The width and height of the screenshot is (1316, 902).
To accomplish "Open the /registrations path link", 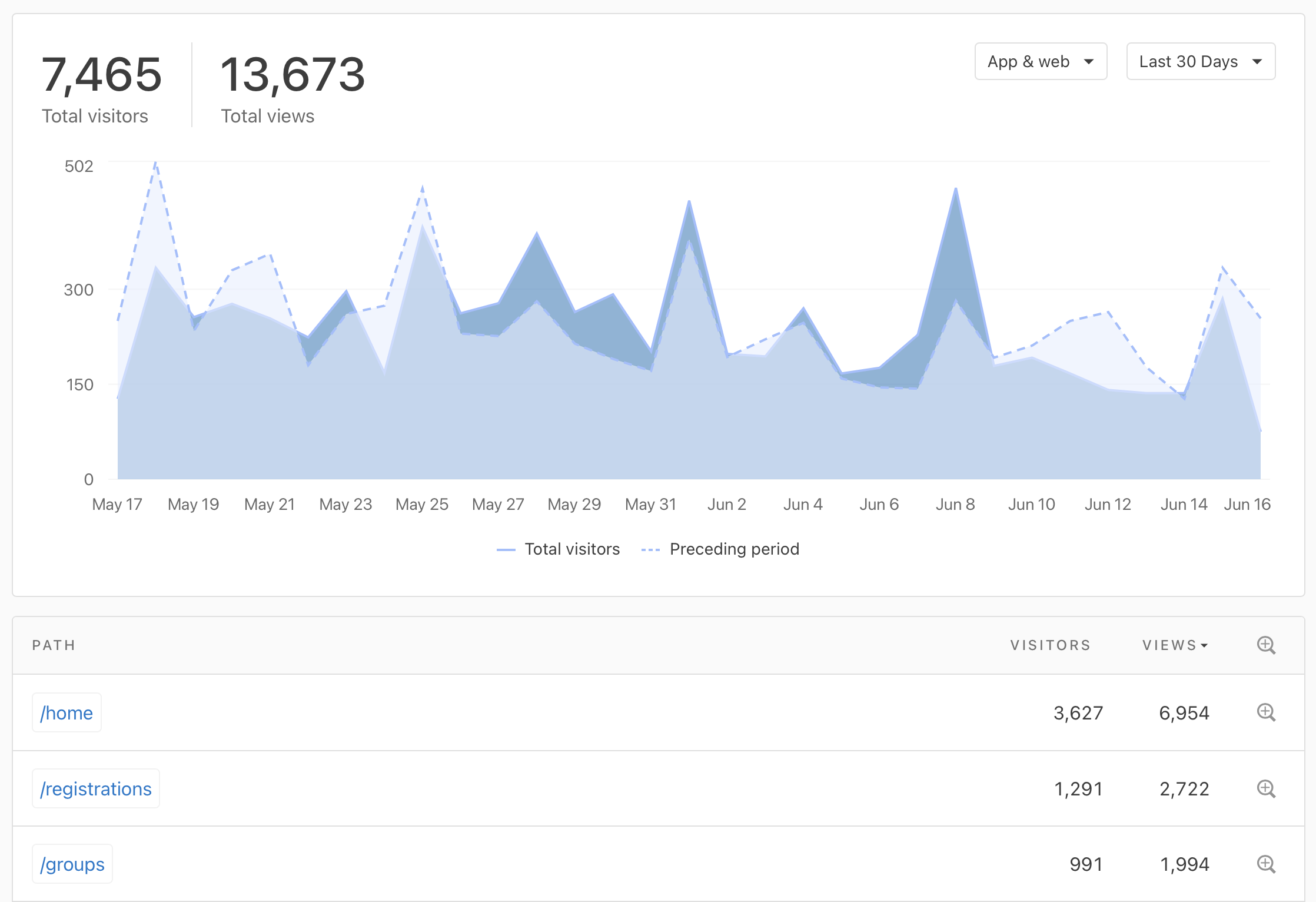I will point(96,789).
